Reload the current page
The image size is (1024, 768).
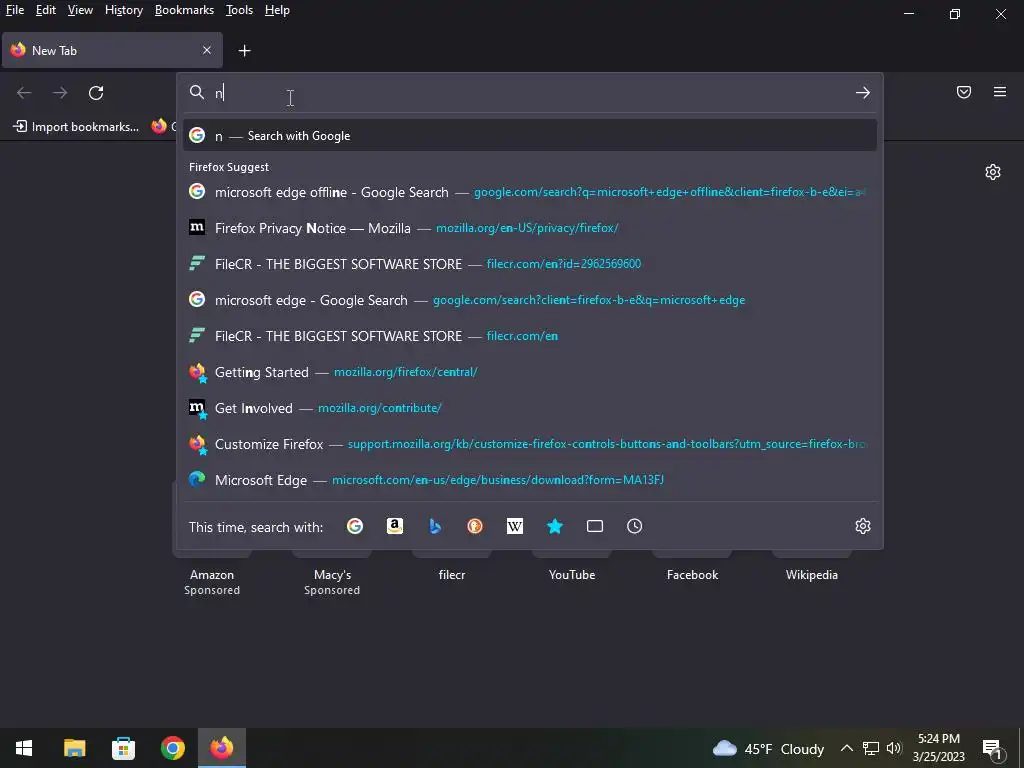point(96,93)
